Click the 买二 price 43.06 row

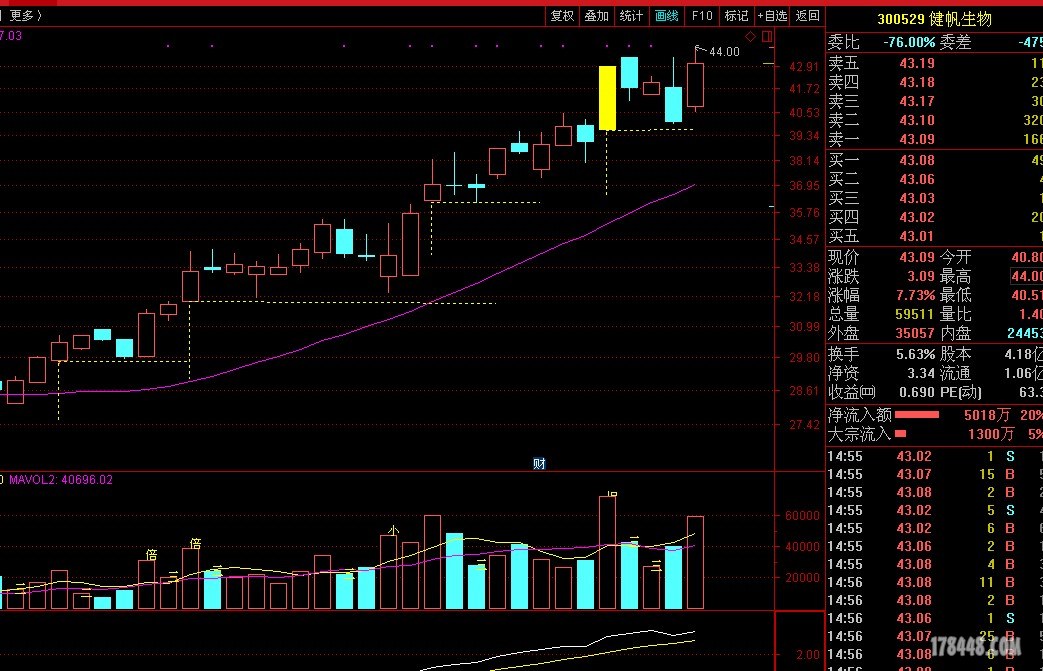(x=935, y=180)
